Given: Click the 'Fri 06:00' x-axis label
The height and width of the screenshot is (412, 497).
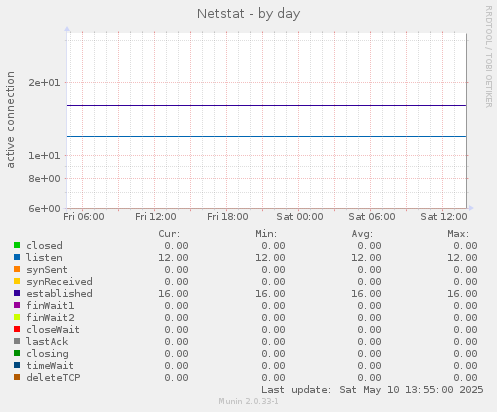Looking at the screenshot, I should (x=84, y=217).
